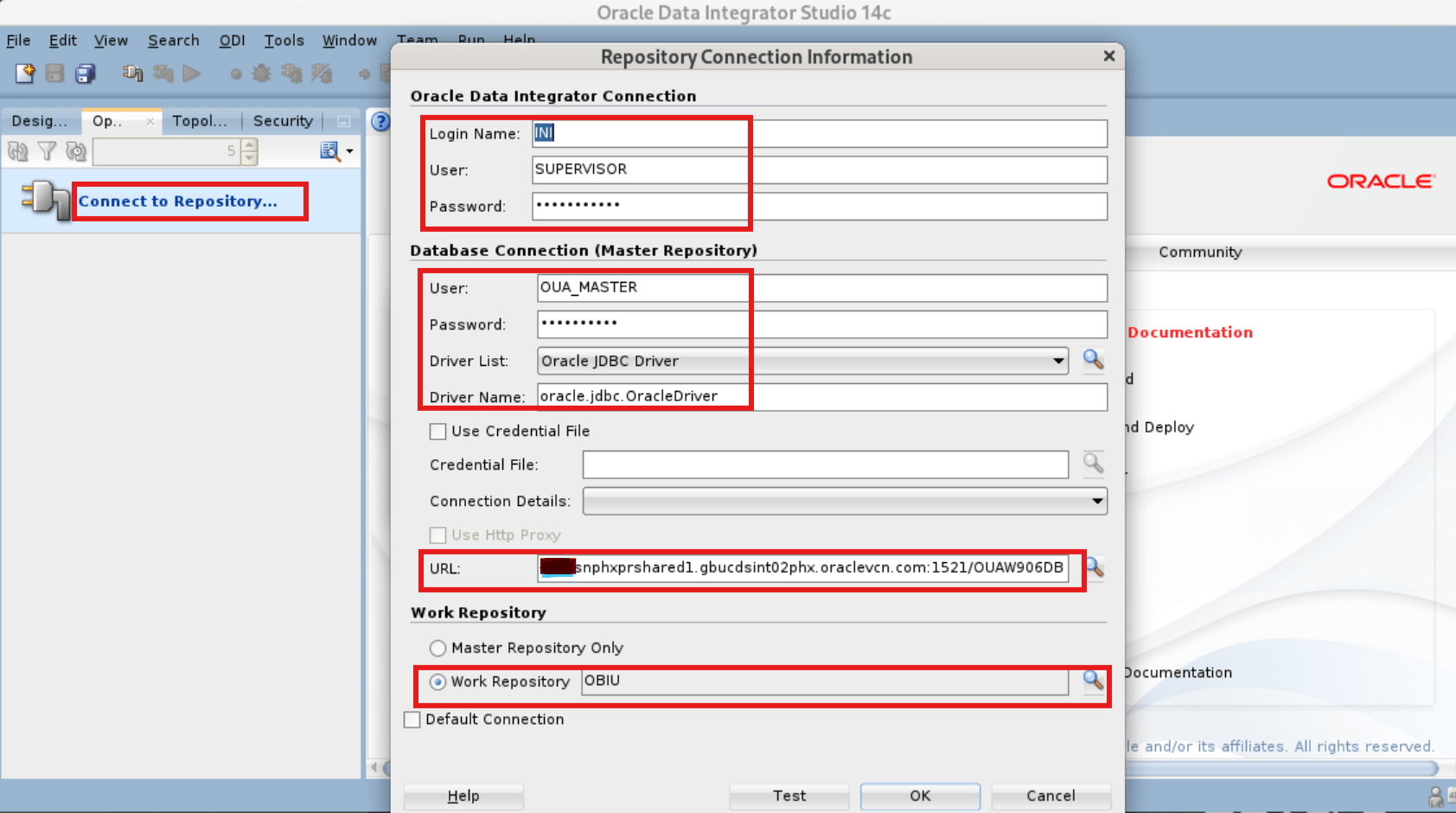Click the Connect plug icon in the toolbar
1456x813 pixels.
[131, 74]
